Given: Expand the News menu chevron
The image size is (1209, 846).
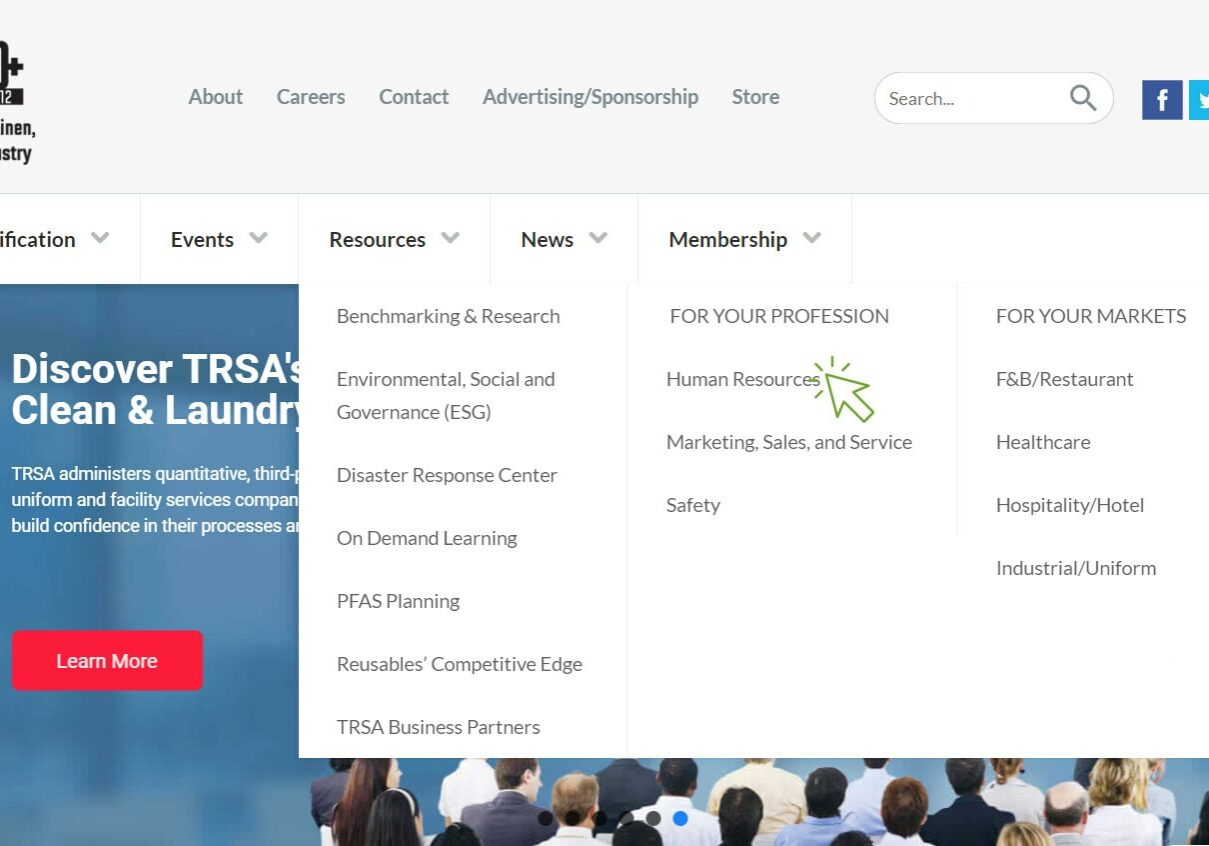Looking at the screenshot, I should tap(598, 238).
